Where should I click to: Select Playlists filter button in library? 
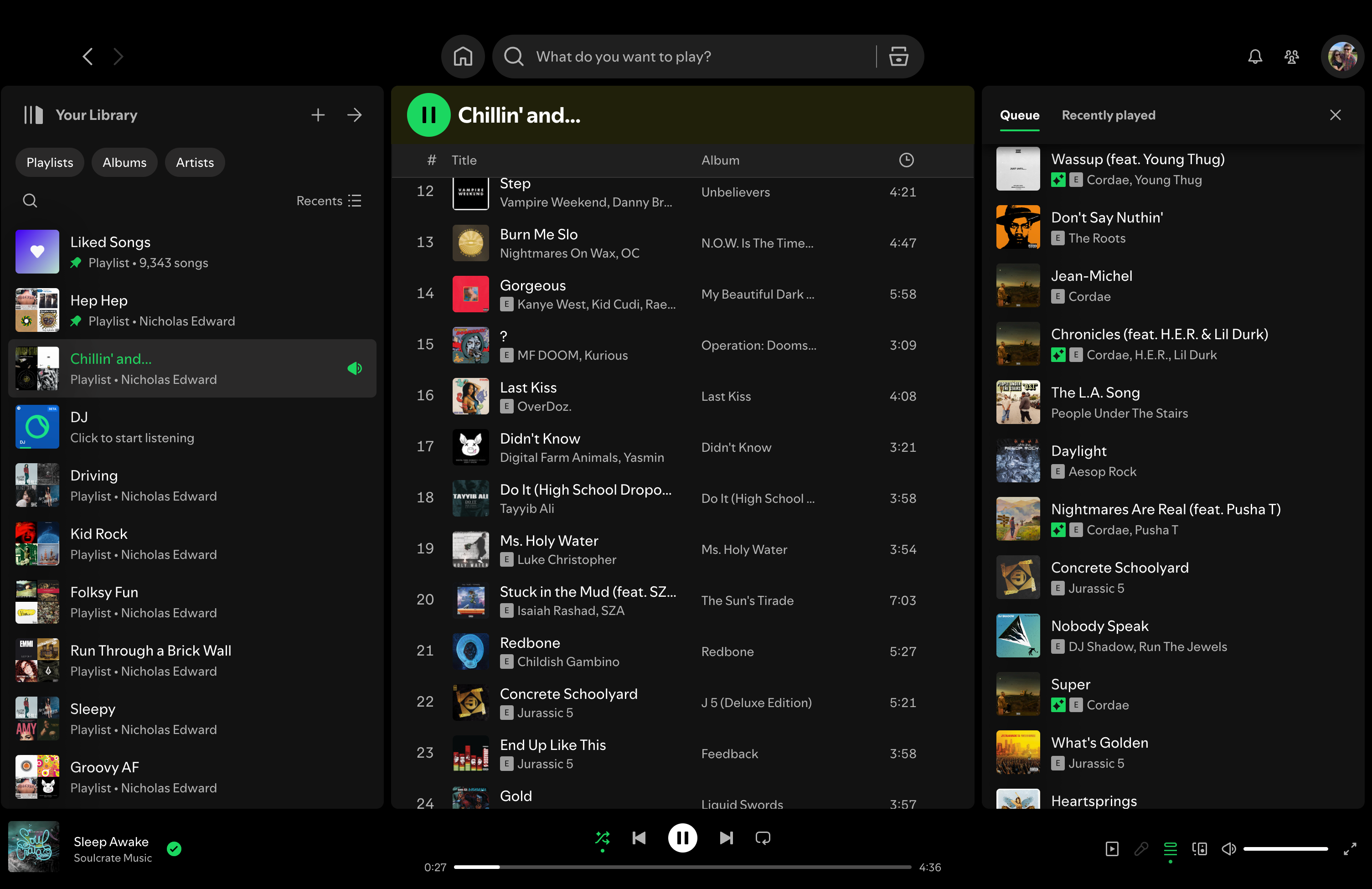pos(50,162)
